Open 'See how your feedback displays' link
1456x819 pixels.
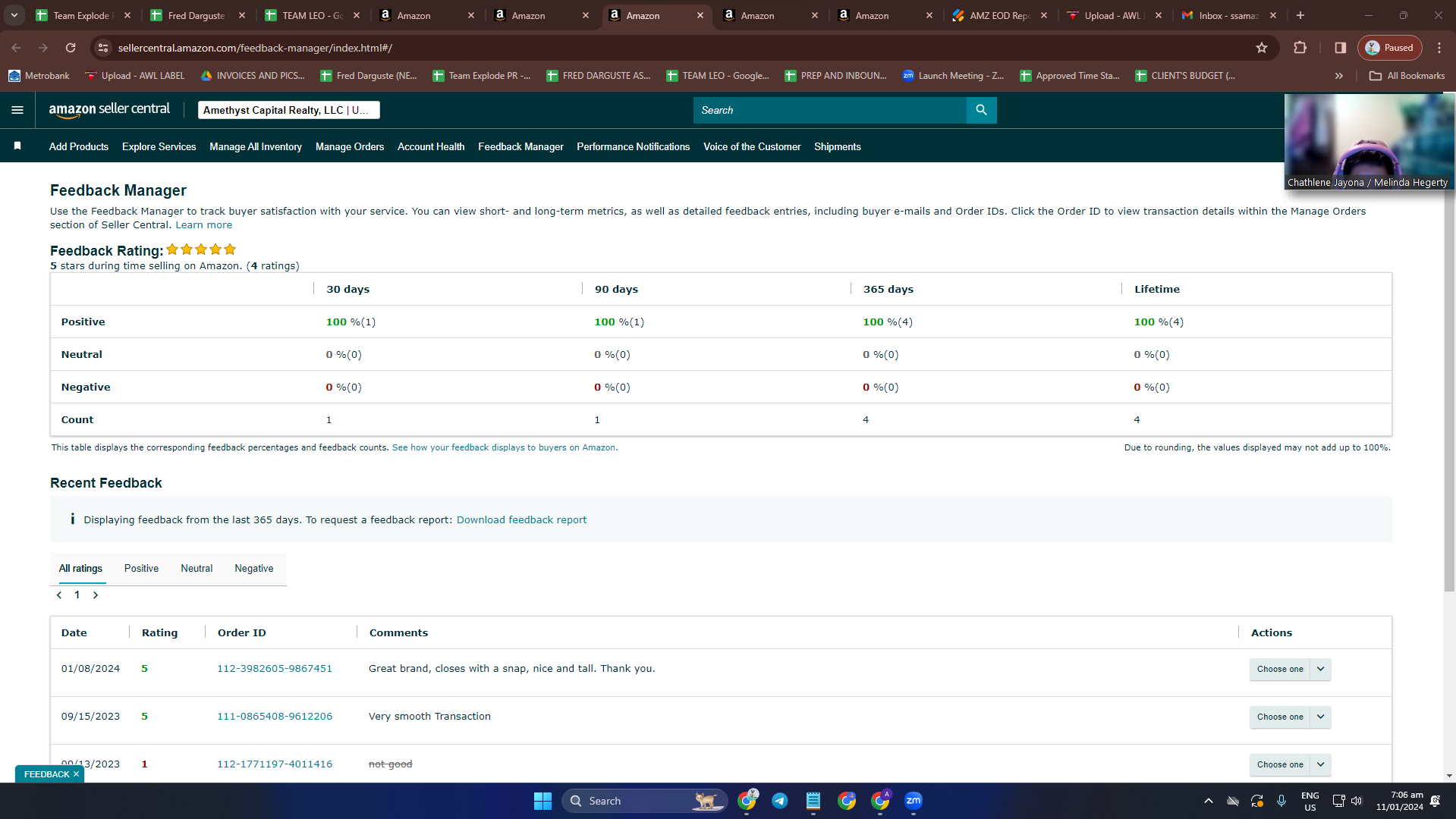[x=504, y=448]
